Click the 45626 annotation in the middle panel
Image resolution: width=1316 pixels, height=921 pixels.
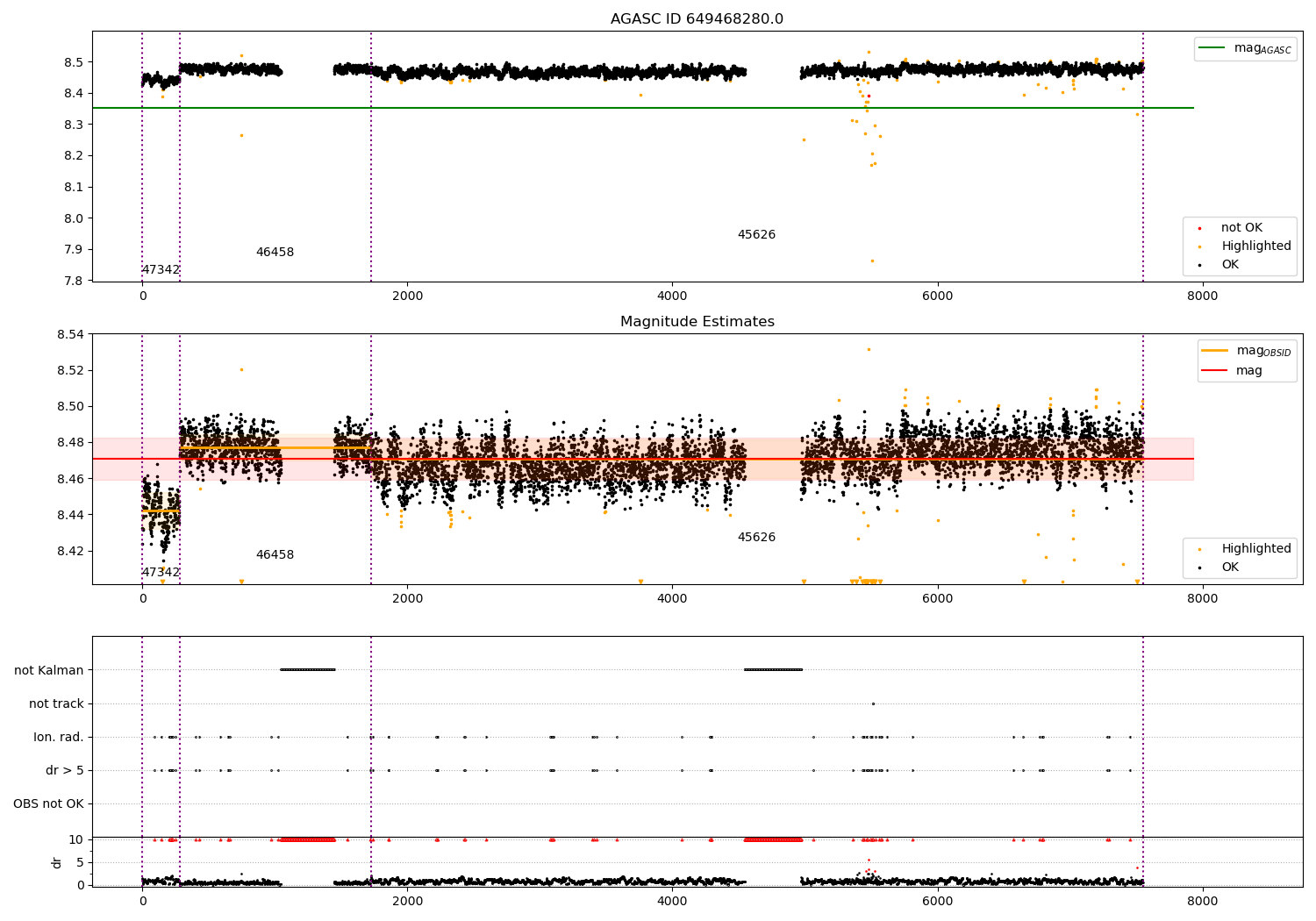[x=756, y=538]
